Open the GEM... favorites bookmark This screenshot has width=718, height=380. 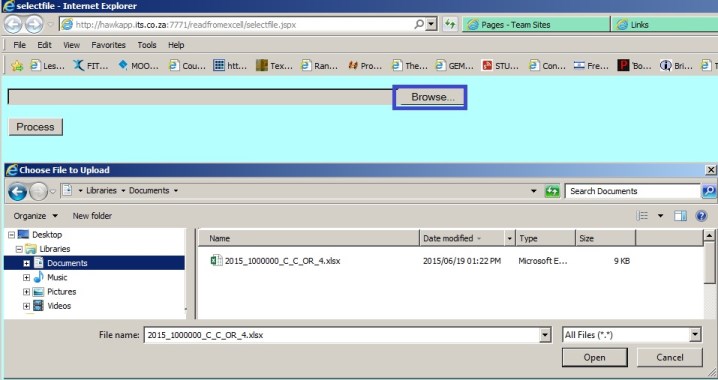pos(455,66)
